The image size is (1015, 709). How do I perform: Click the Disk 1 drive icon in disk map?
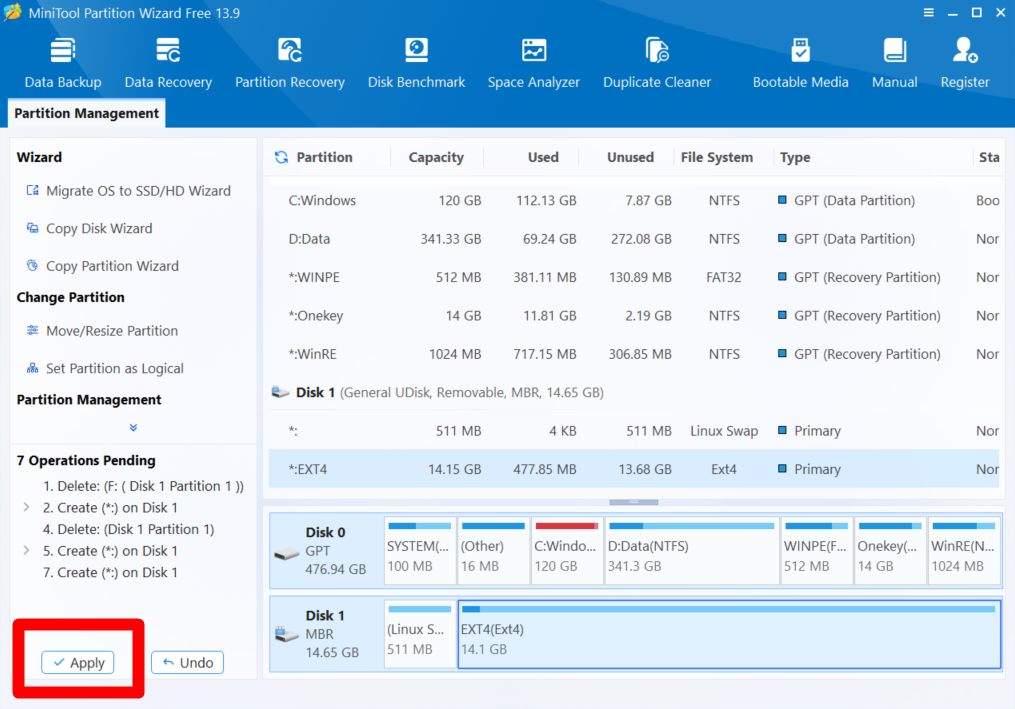tap(286, 634)
